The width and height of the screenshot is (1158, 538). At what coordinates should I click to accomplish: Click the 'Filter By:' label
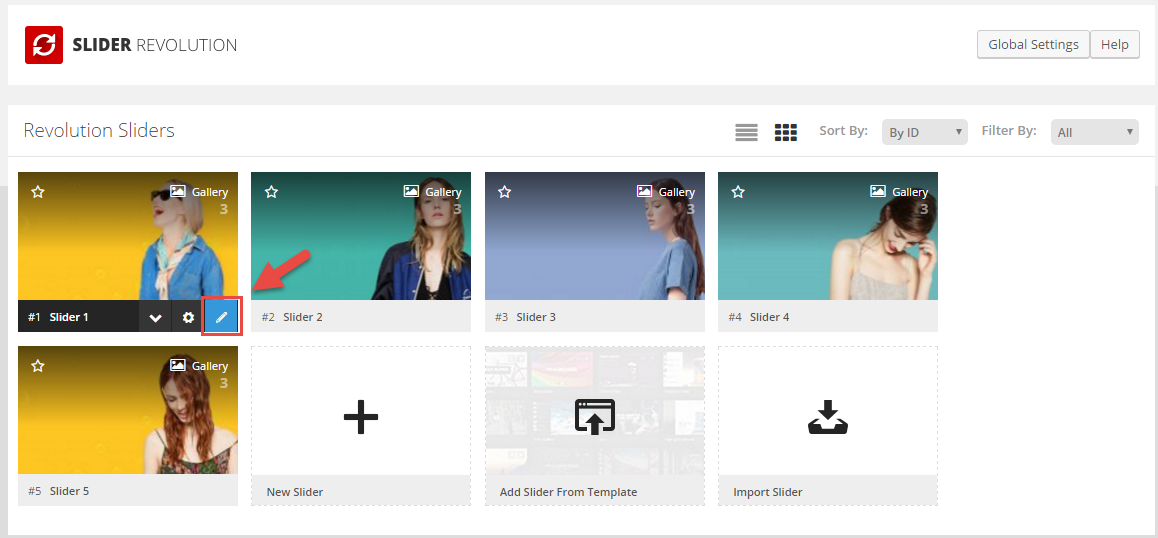click(x=1009, y=131)
